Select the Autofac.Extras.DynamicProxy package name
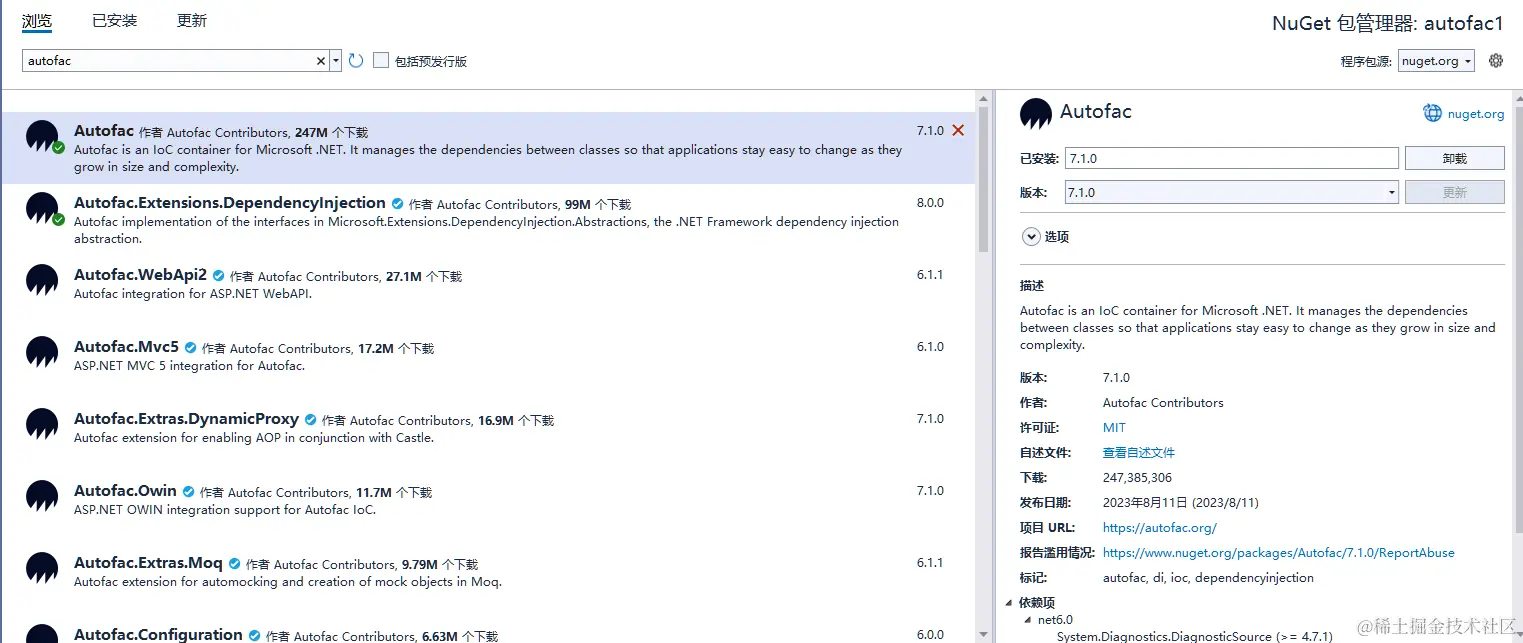Image resolution: width=1523 pixels, height=643 pixels. click(x=186, y=419)
